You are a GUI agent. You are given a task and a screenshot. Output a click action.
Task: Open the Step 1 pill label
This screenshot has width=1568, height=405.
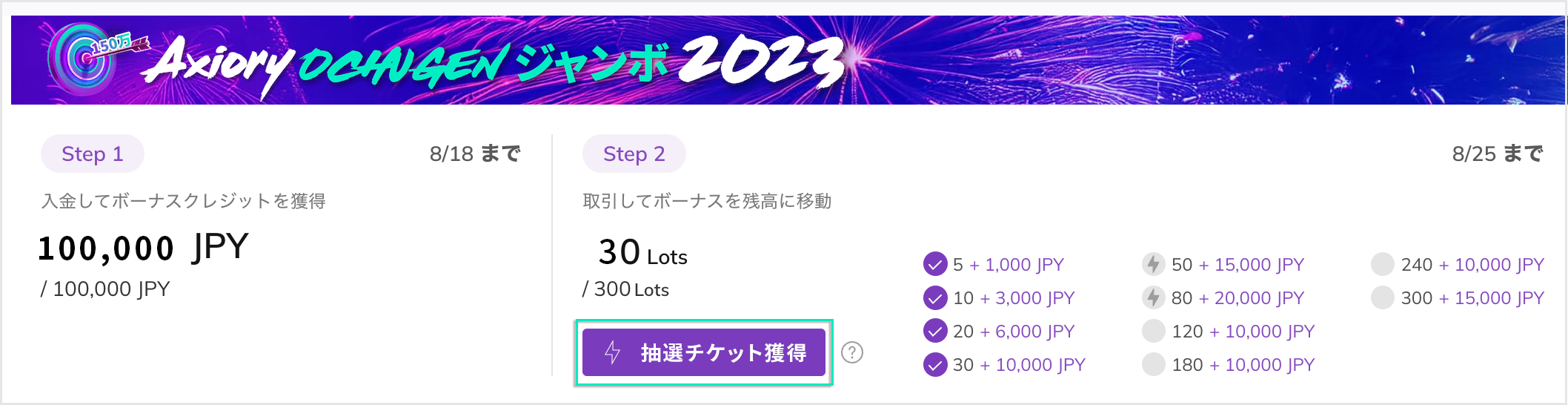pos(92,154)
